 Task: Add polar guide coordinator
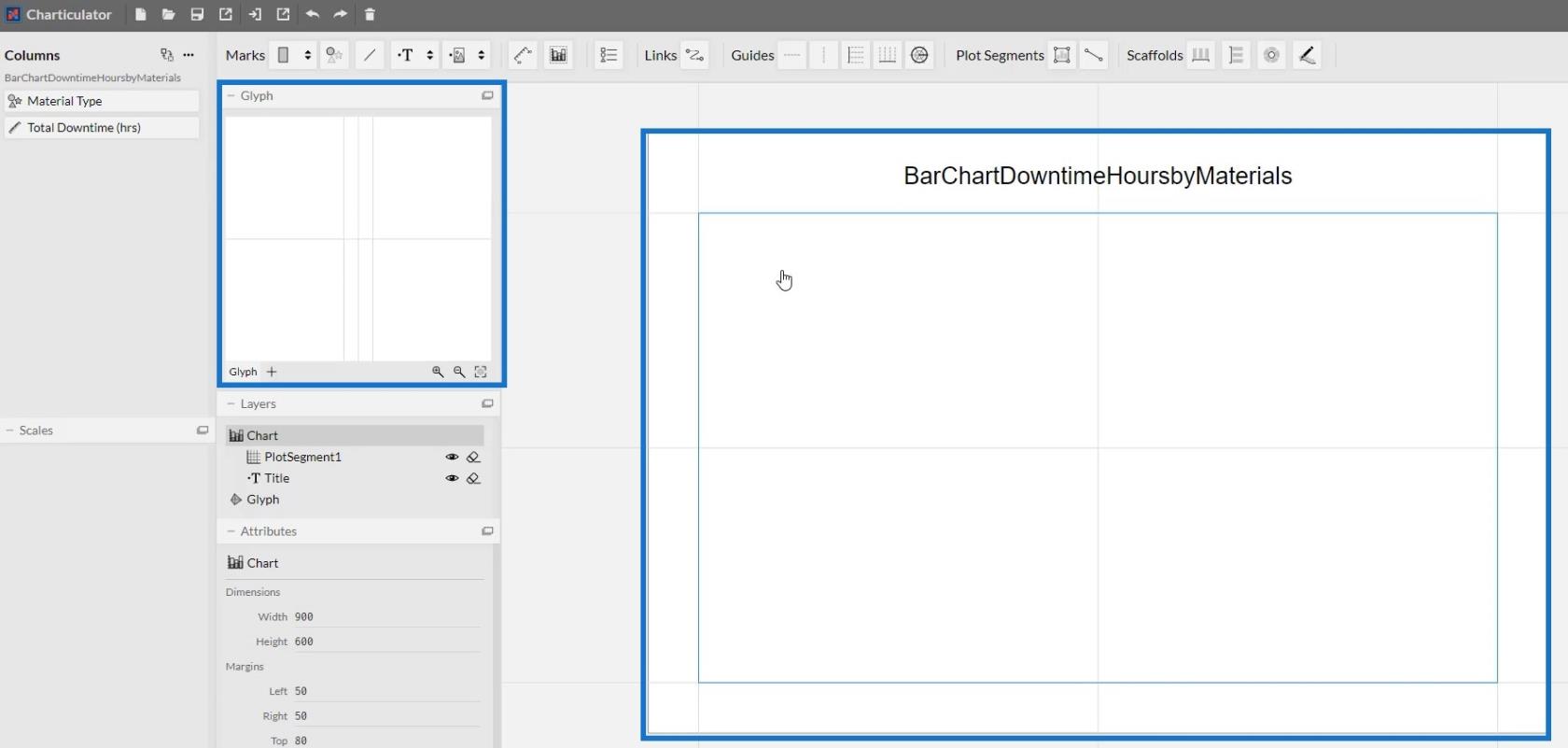click(919, 55)
